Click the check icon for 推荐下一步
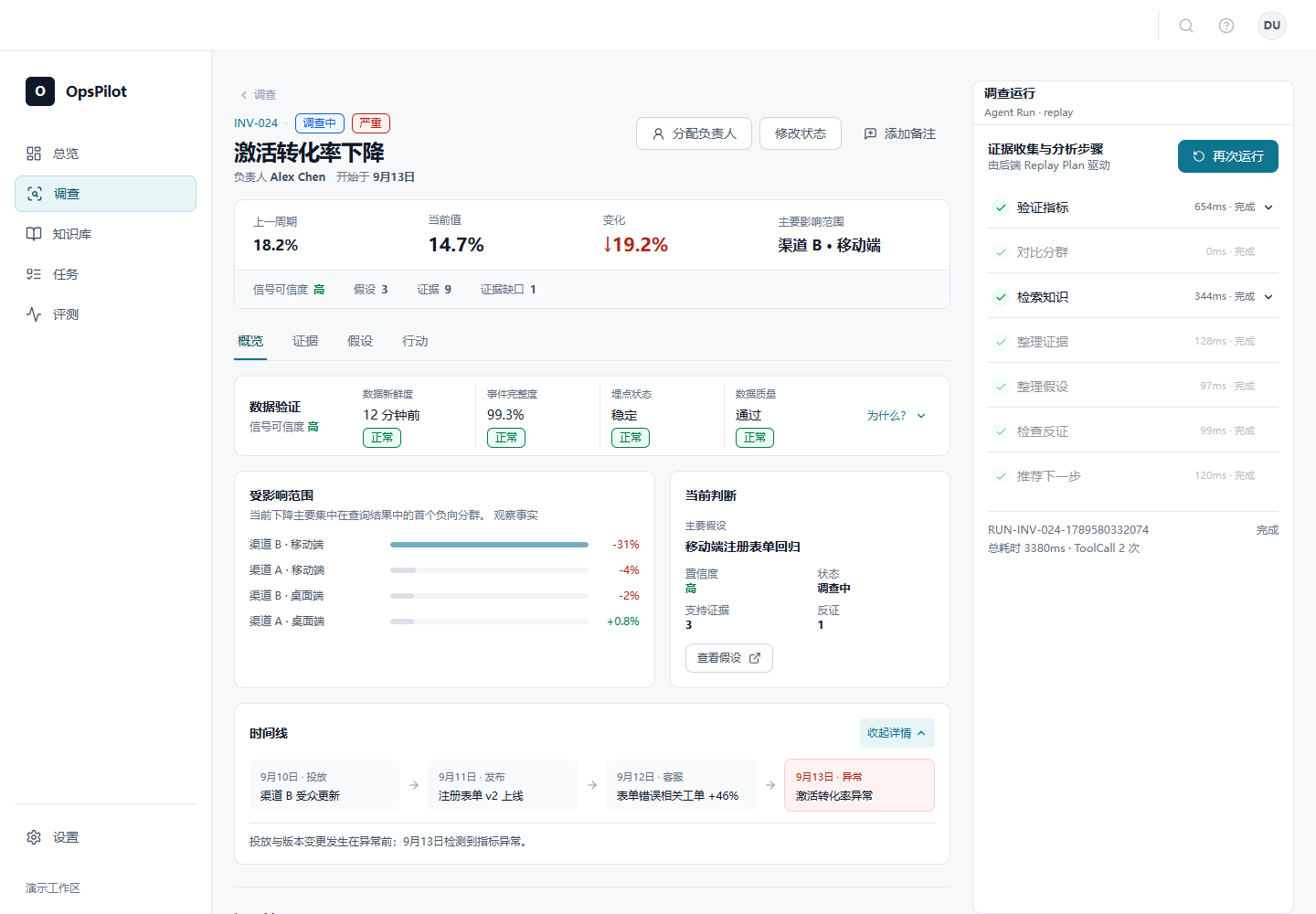This screenshot has height=914, width=1316. click(x=1001, y=476)
